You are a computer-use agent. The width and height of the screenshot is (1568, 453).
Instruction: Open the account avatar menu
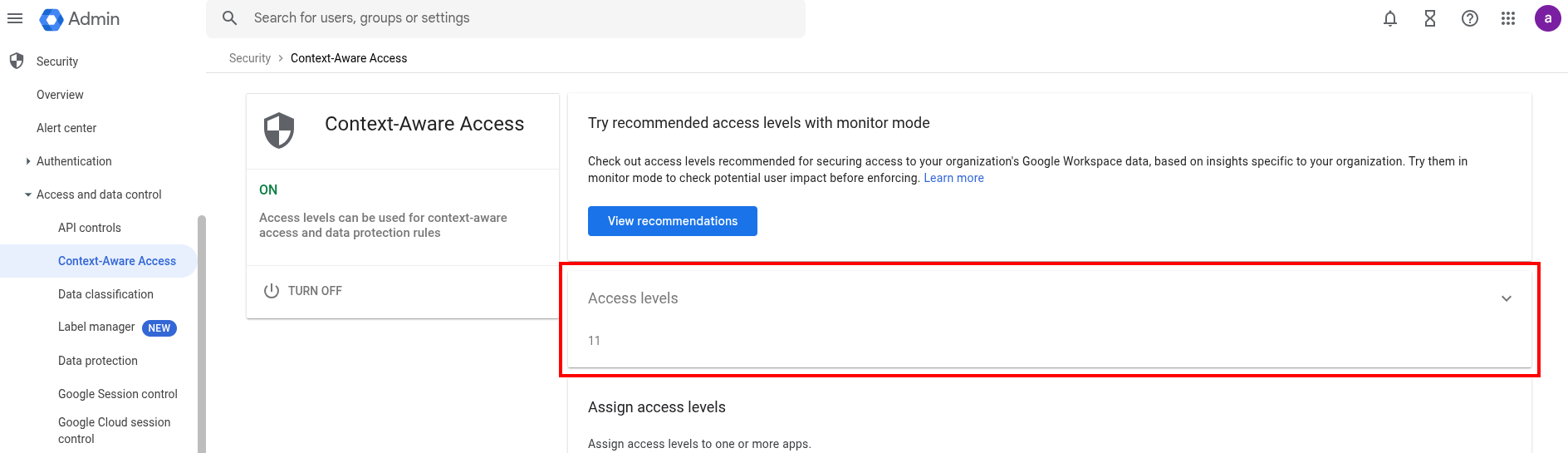coord(1548,18)
